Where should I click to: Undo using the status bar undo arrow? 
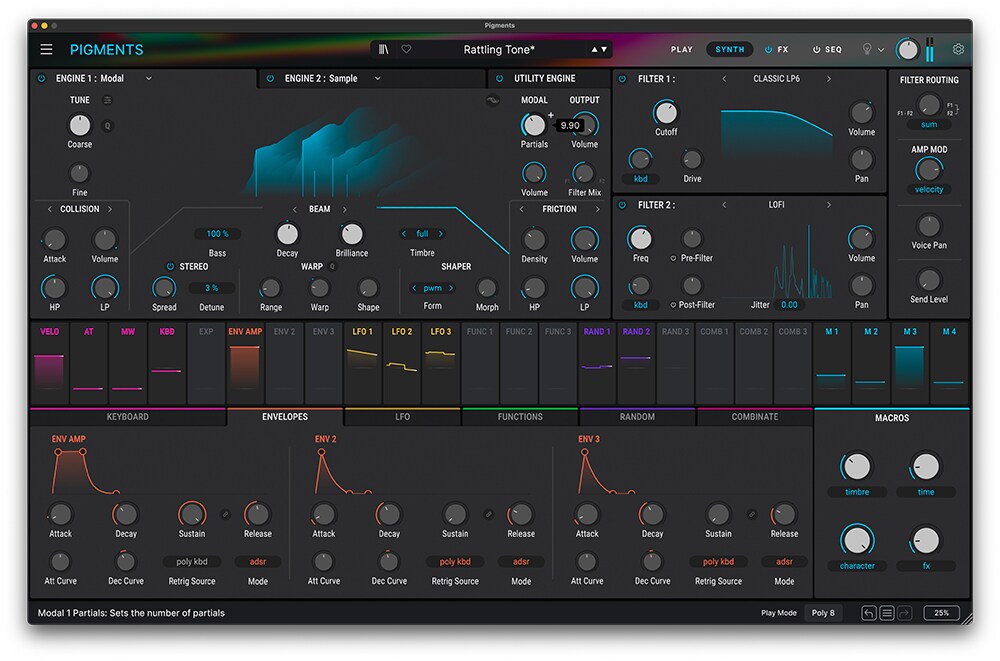click(869, 613)
